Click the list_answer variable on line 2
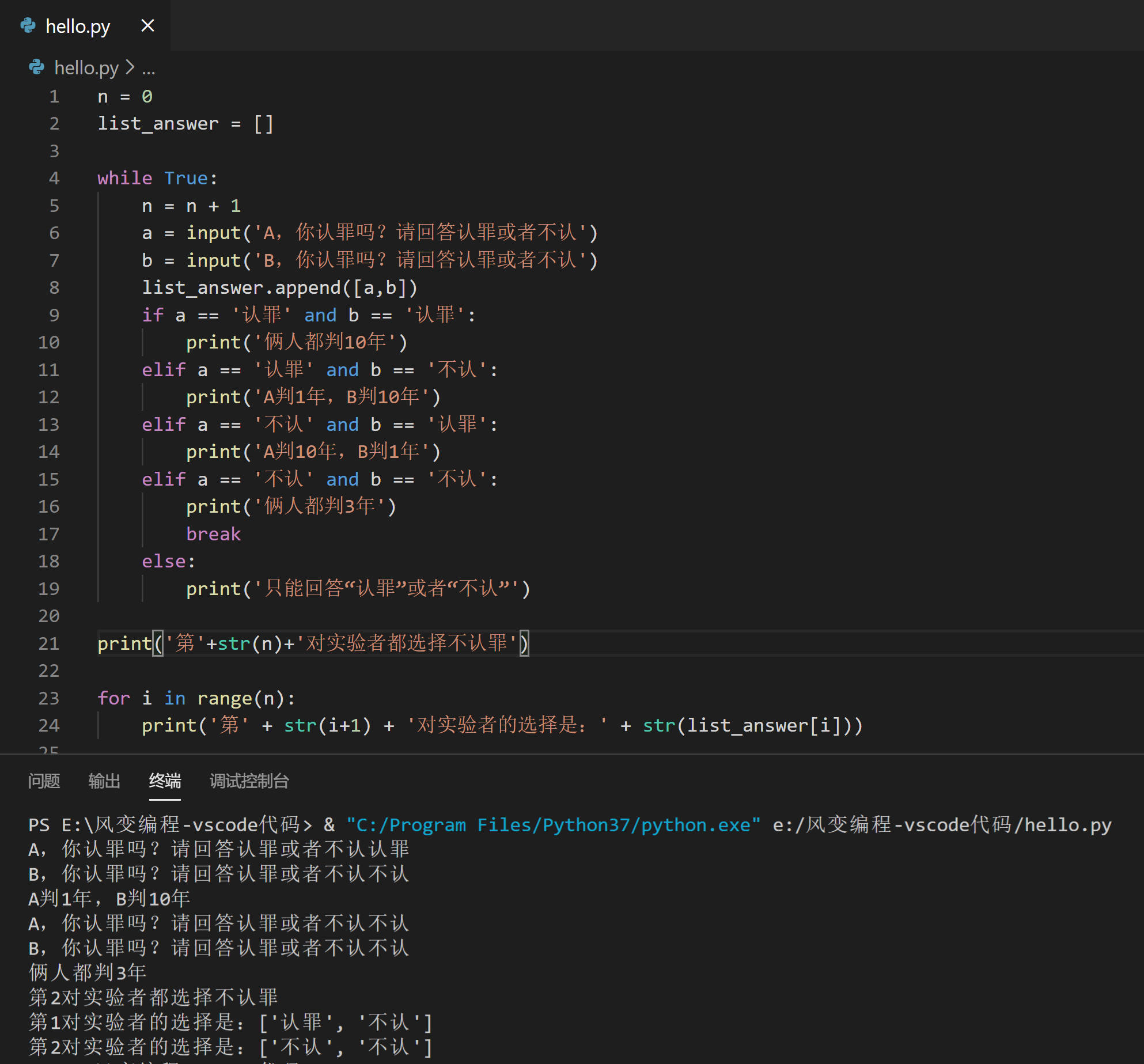This screenshot has height=1064, width=1144. [158, 123]
